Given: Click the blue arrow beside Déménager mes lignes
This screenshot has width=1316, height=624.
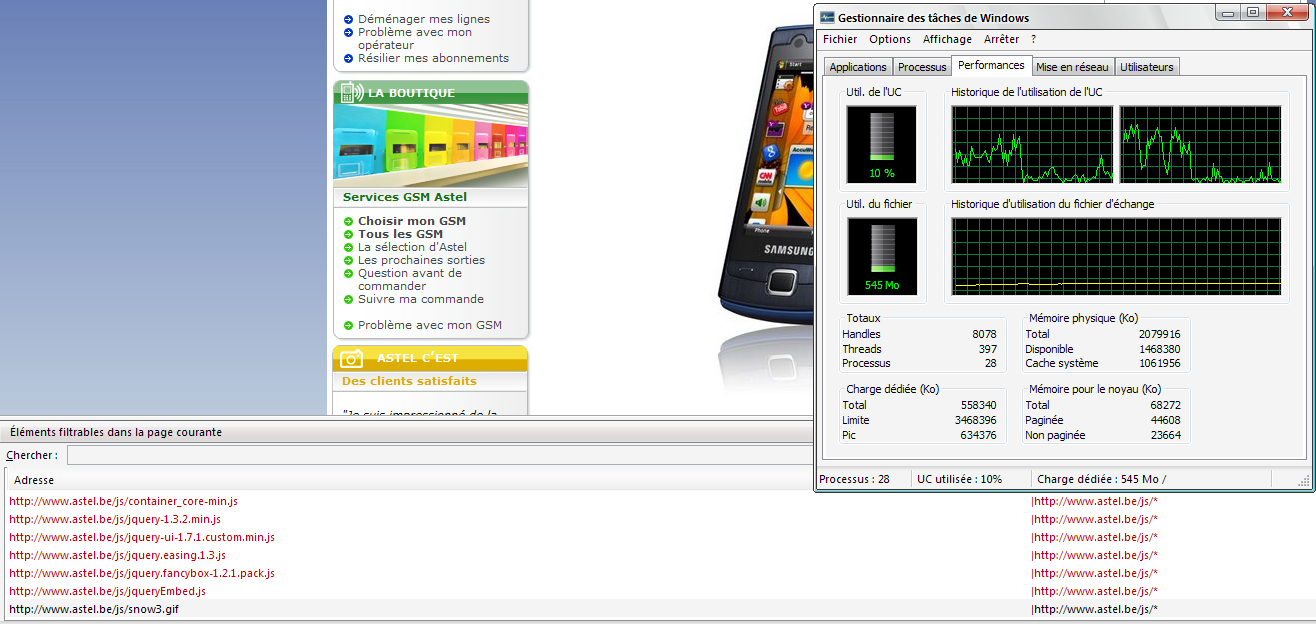Looking at the screenshot, I should coord(348,19).
